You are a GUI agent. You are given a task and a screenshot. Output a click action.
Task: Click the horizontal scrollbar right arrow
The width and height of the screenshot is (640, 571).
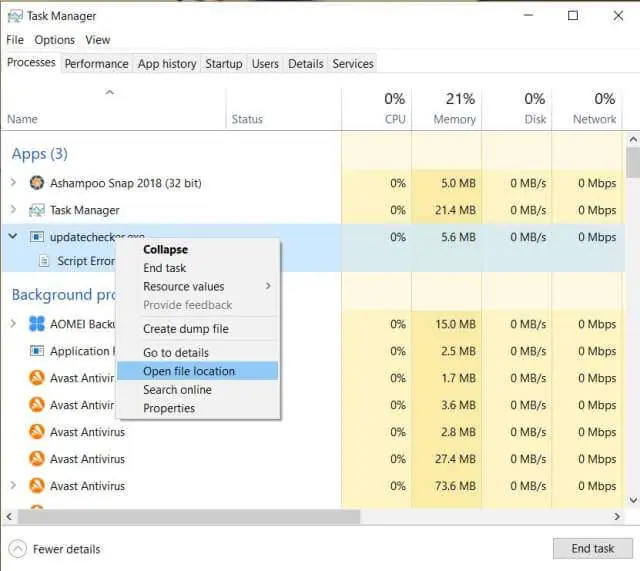(x=617, y=517)
